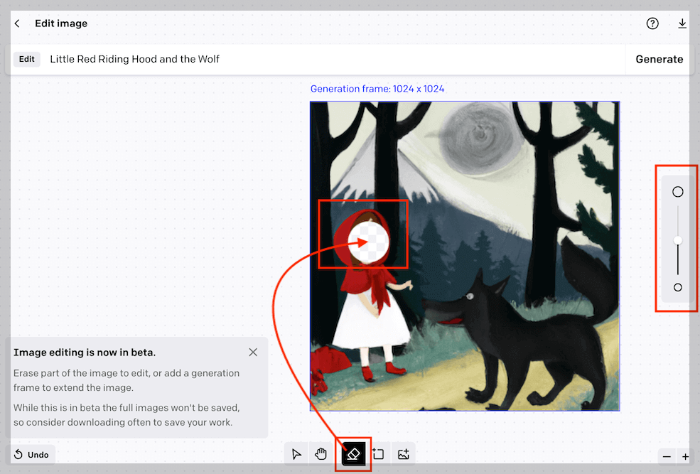The image size is (700, 474).
Task: Click the eraser size slider handle
Action: (x=678, y=241)
